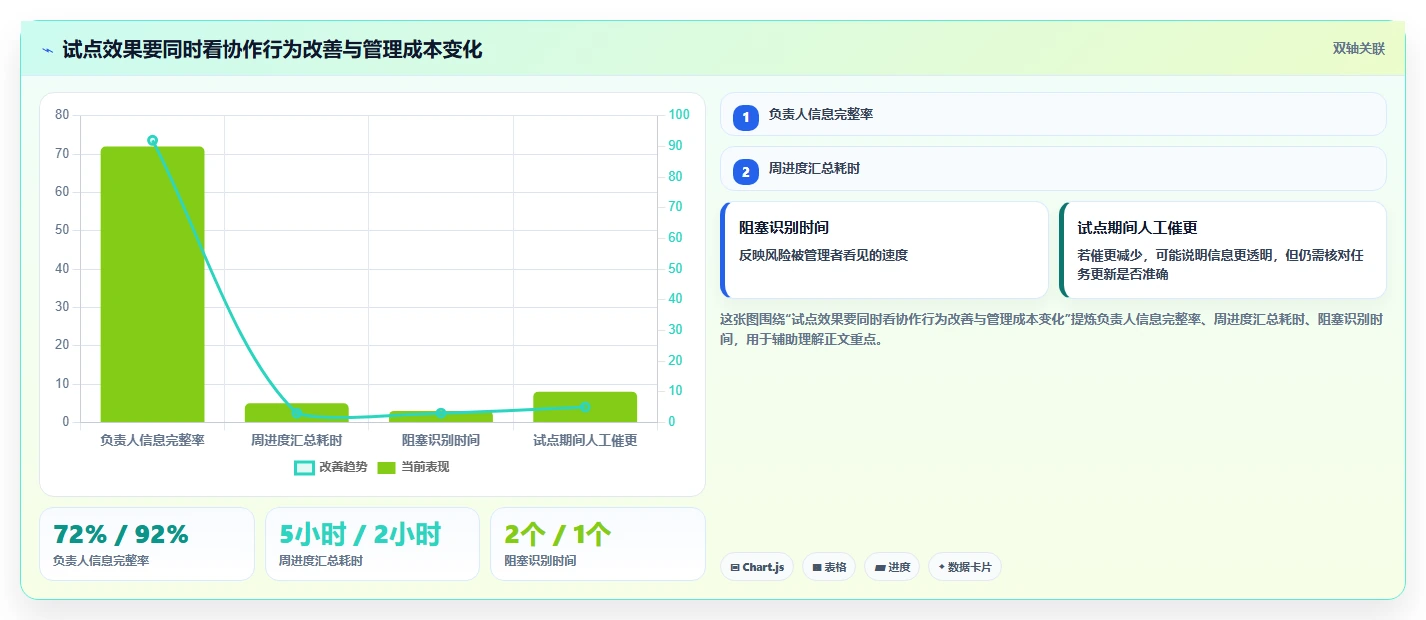Click the x-axis label 阻塞识别时间
The width and height of the screenshot is (1426, 620).
pyautogui.click(x=441, y=440)
